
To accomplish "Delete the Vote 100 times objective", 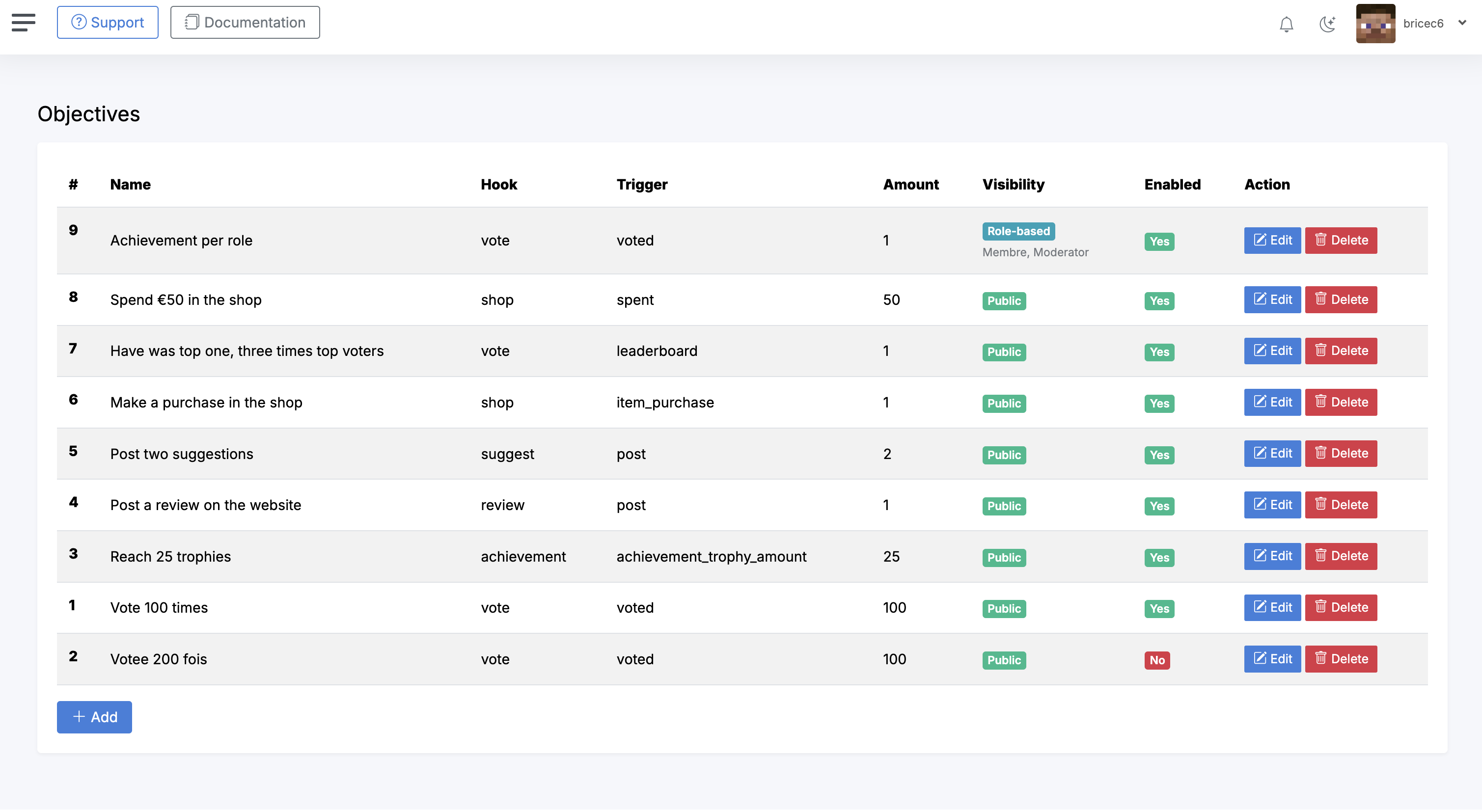I will pyautogui.click(x=1341, y=607).
